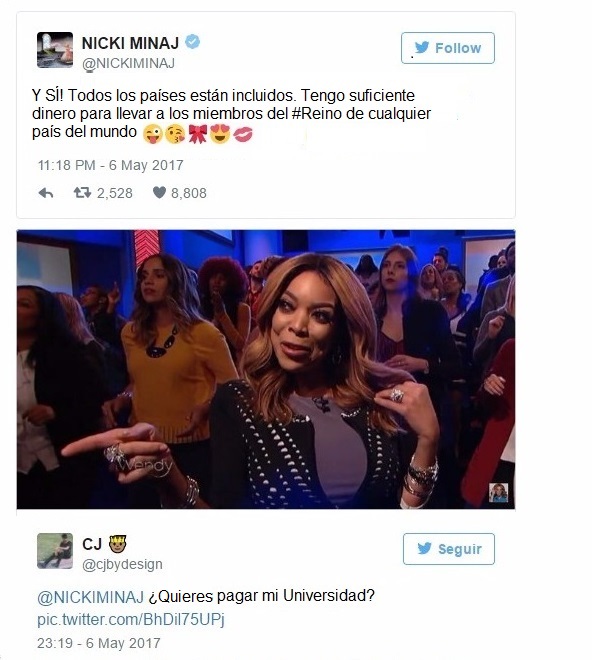Open Nicki Minaj's profile avatar
612x660 pixels.
pyautogui.click(x=55, y=50)
